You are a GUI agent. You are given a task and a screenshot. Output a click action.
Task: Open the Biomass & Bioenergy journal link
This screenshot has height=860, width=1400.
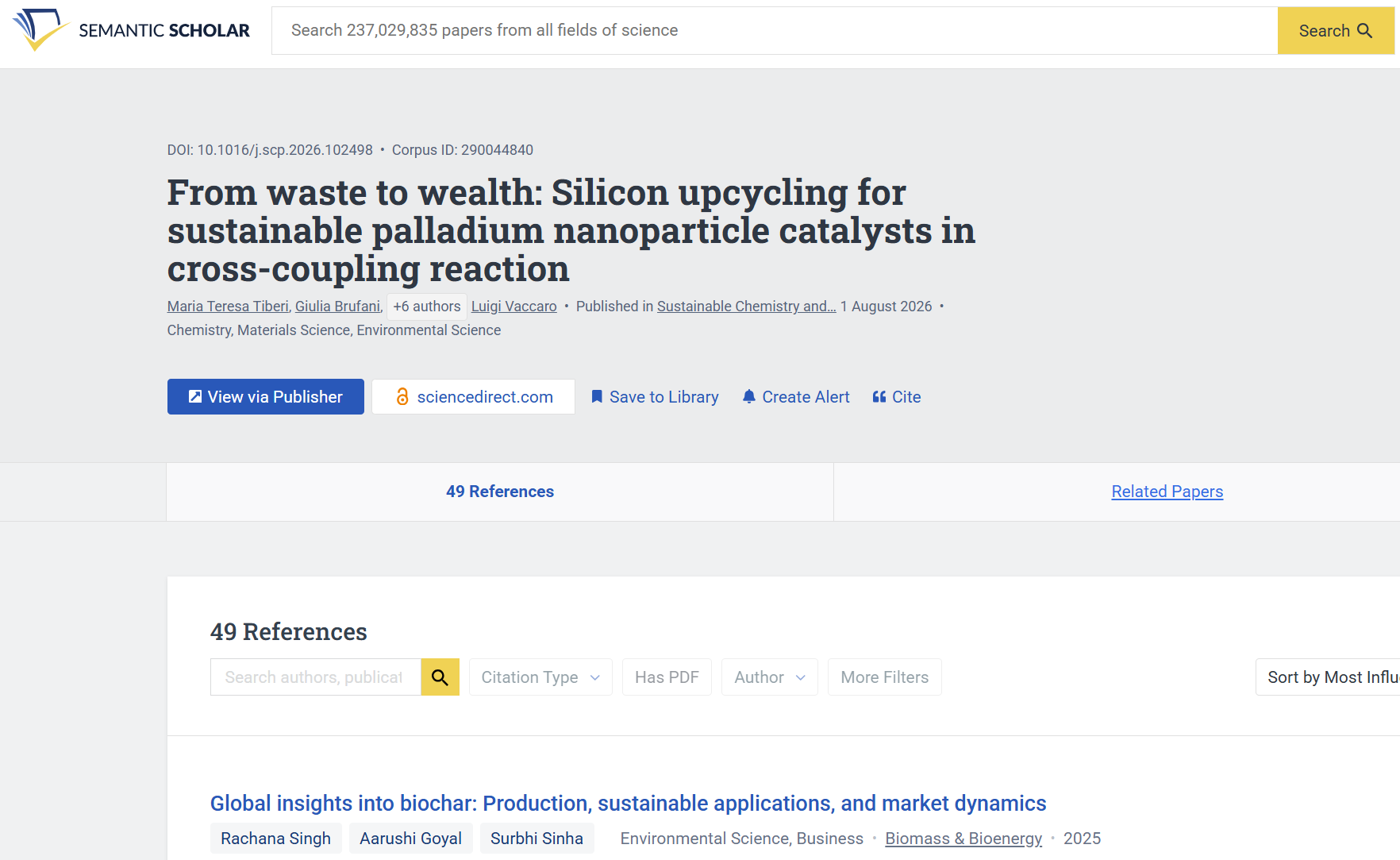pos(963,839)
